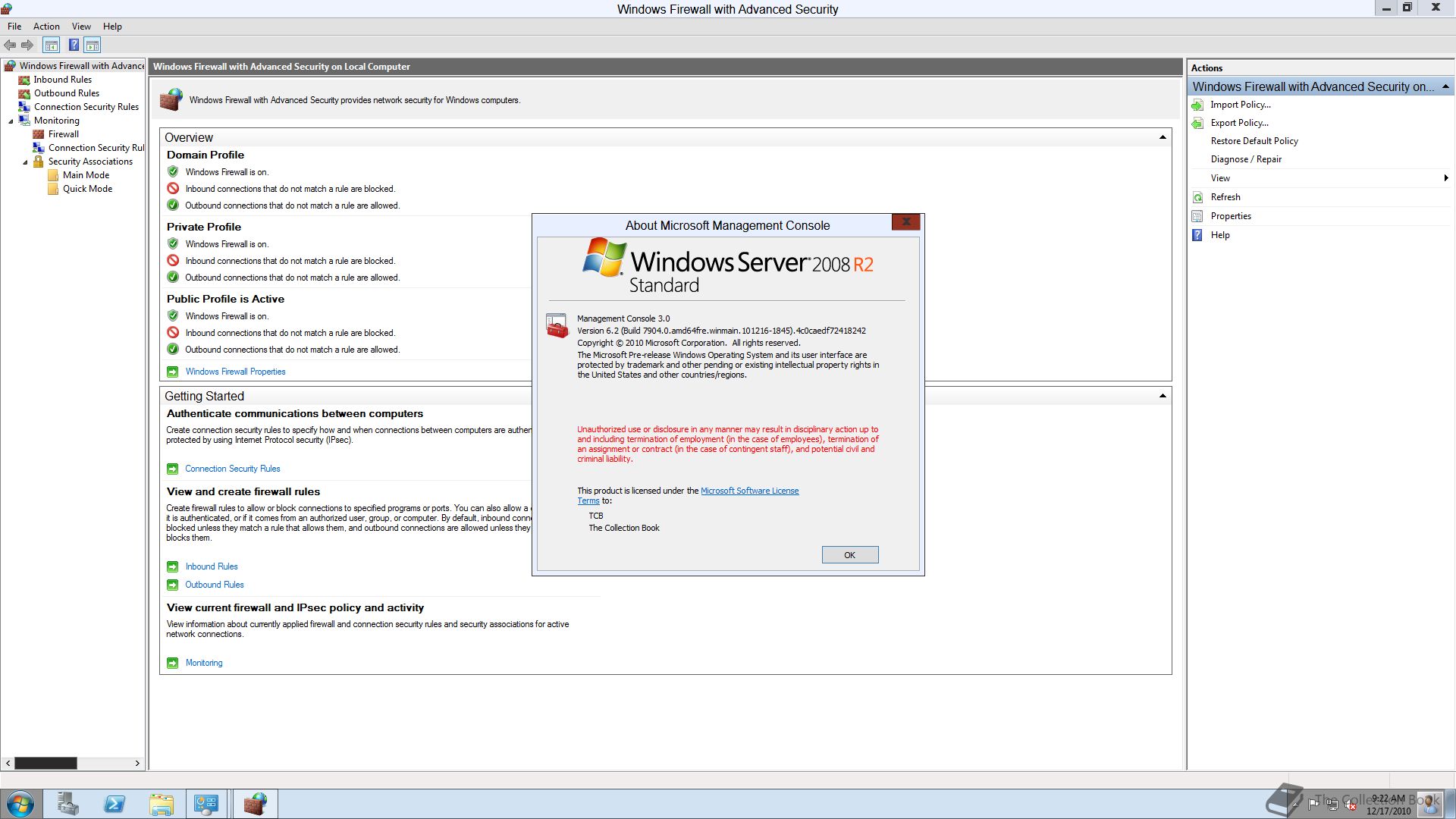Click Refresh in the Actions pane

tap(1225, 197)
